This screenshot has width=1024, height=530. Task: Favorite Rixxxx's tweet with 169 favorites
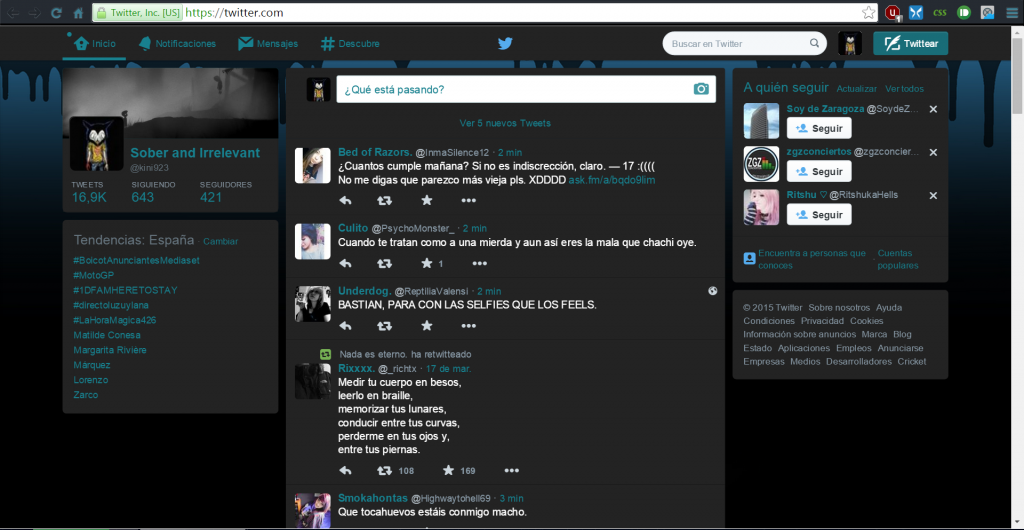448,471
